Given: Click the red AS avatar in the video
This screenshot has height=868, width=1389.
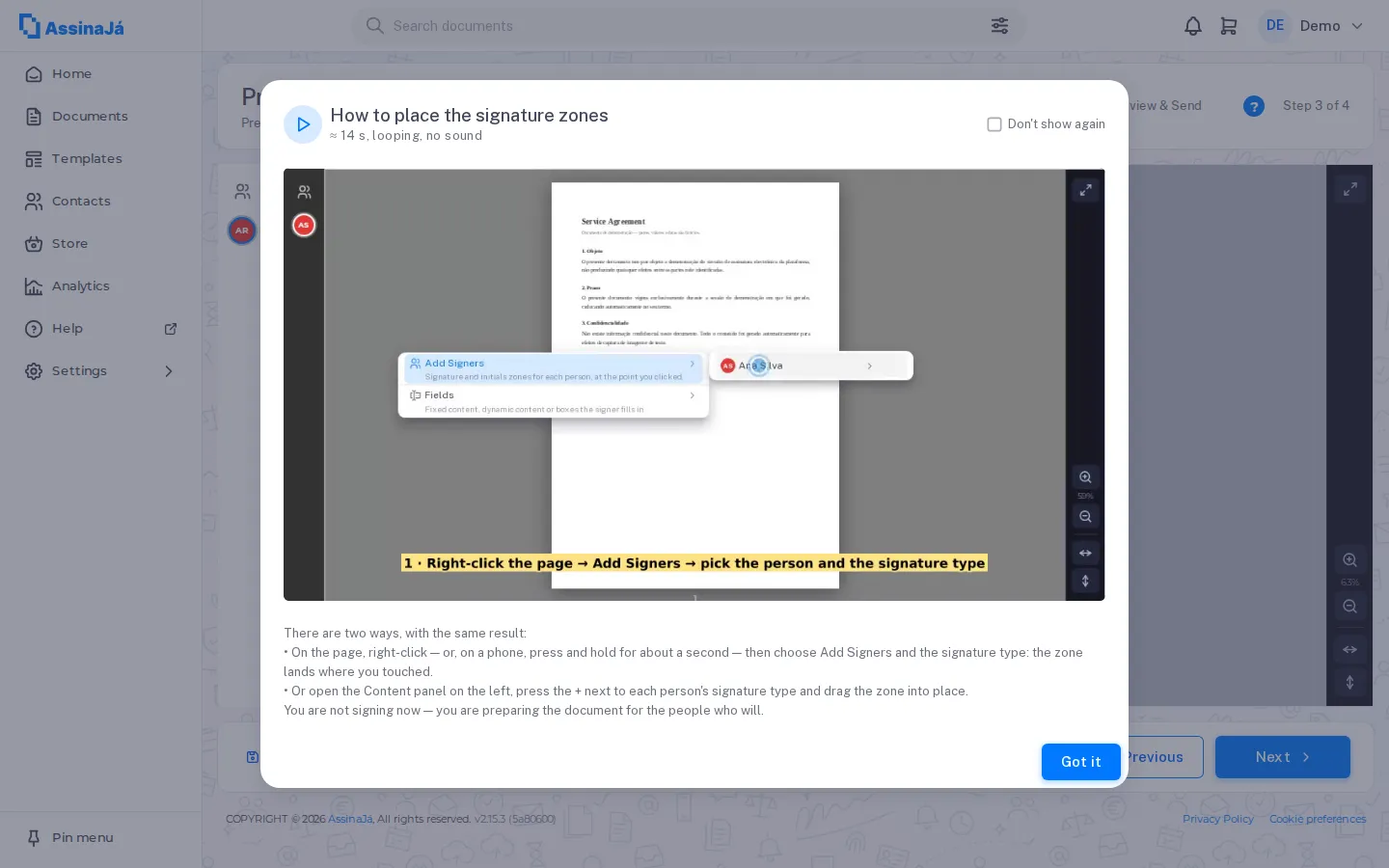Looking at the screenshot, I should click(304, 226).
